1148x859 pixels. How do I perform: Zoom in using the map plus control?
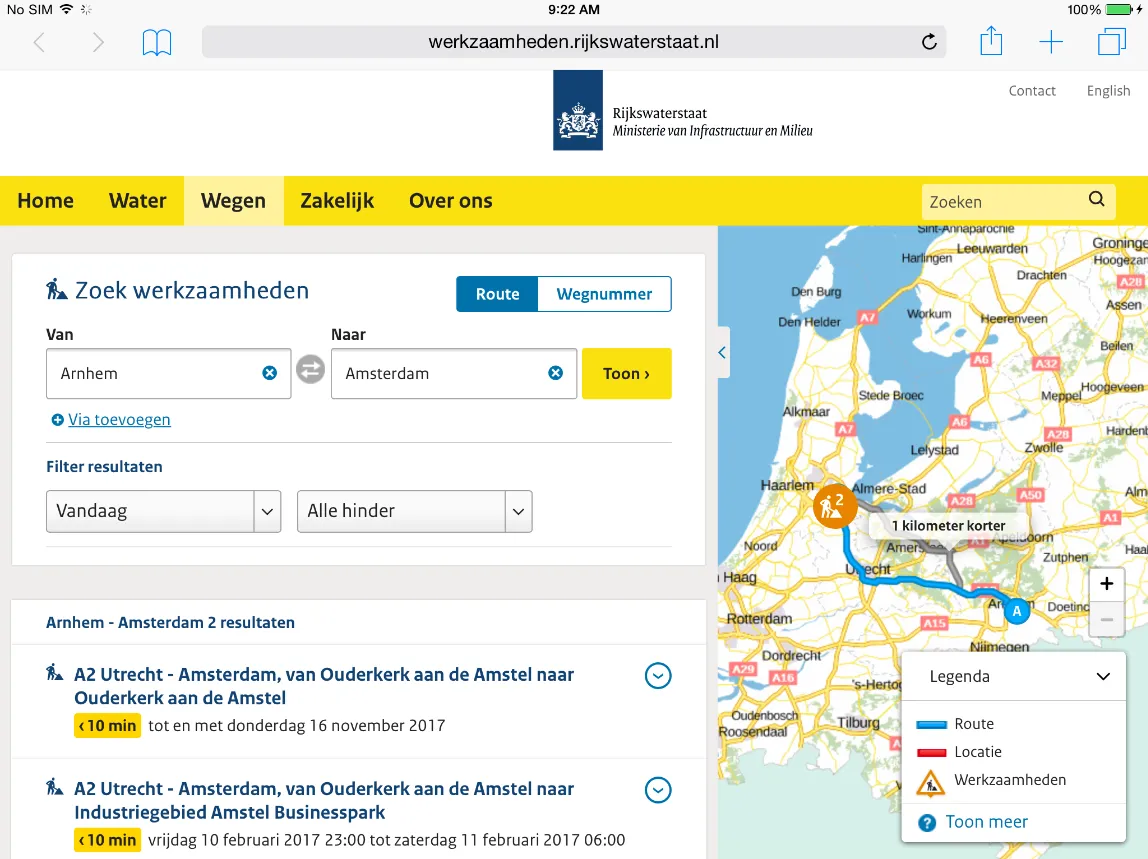pos(1106,583)
